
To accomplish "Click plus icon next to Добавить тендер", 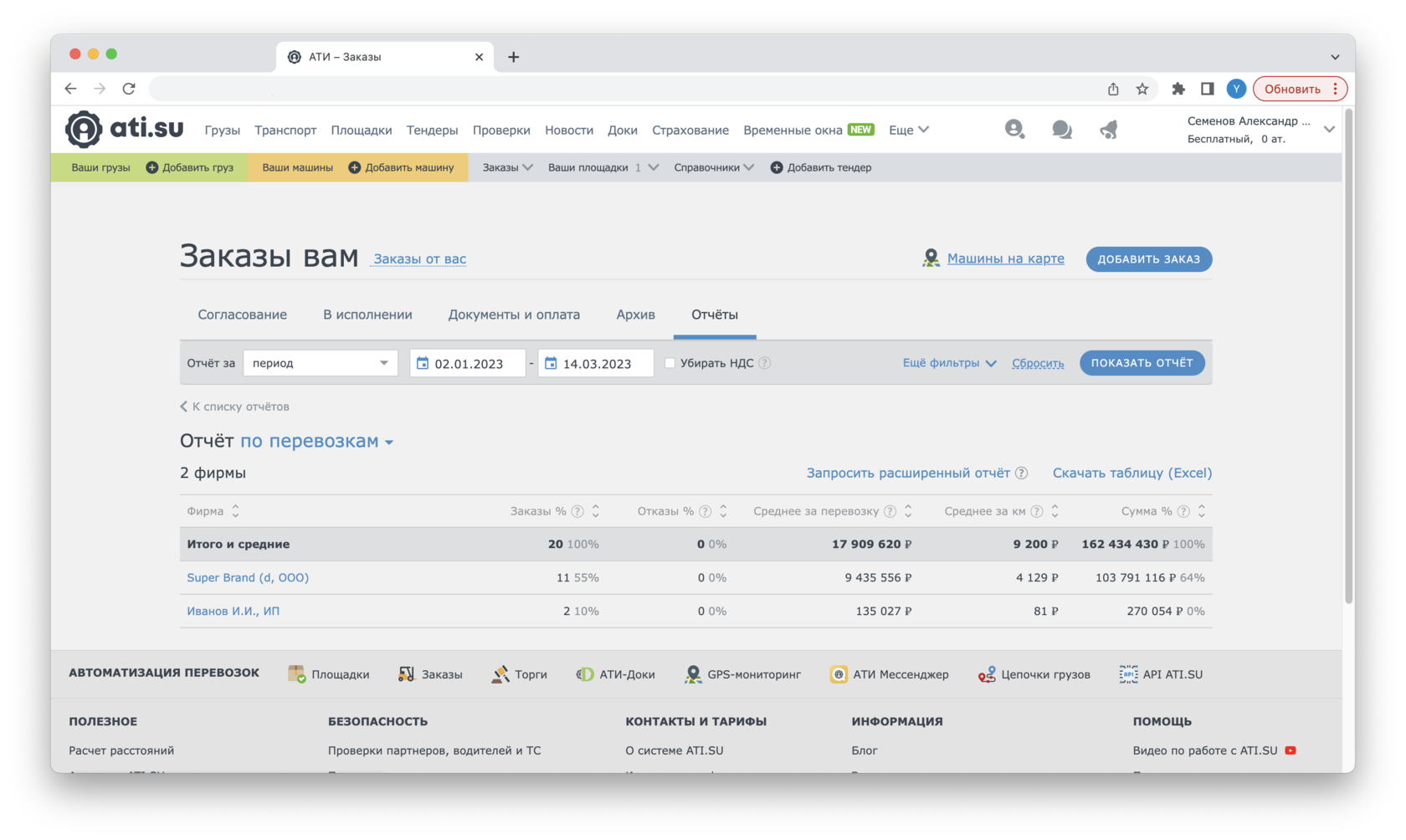I will click(777, 167).
